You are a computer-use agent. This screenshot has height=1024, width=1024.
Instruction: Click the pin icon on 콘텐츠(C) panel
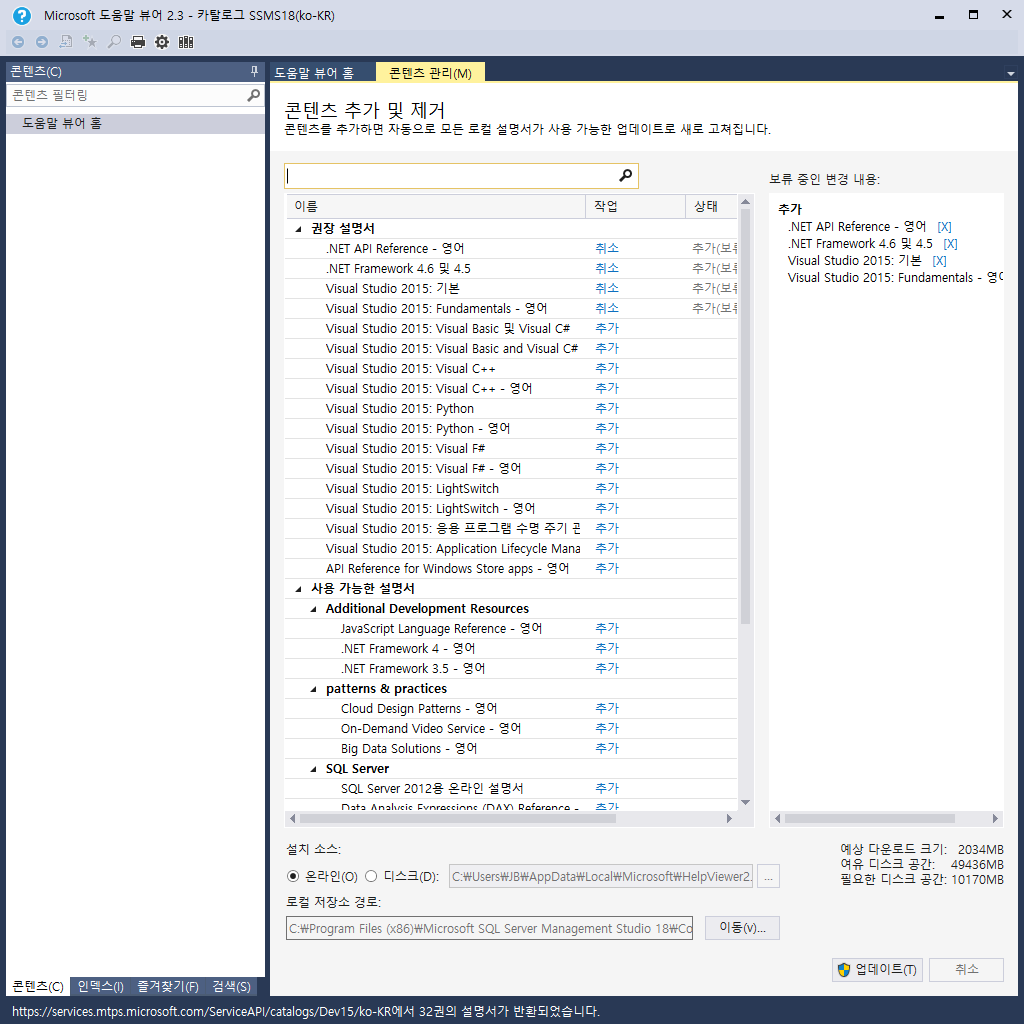point(255,71)
